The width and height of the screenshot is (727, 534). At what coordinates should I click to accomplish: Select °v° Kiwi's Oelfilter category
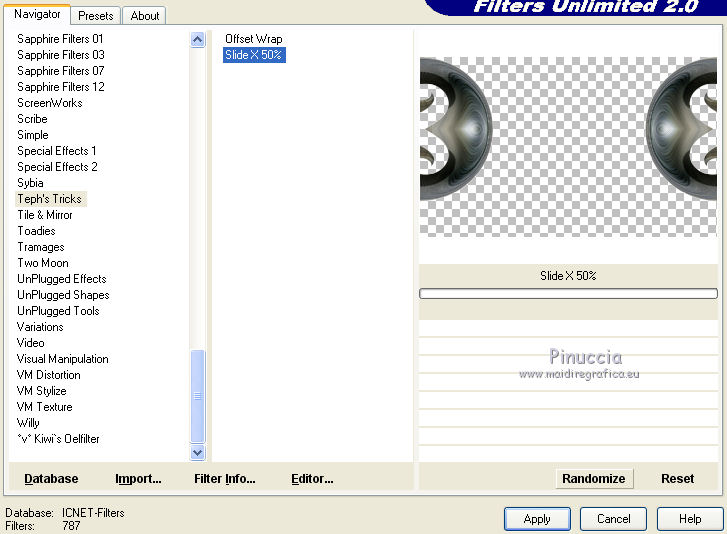click(58, 439)
